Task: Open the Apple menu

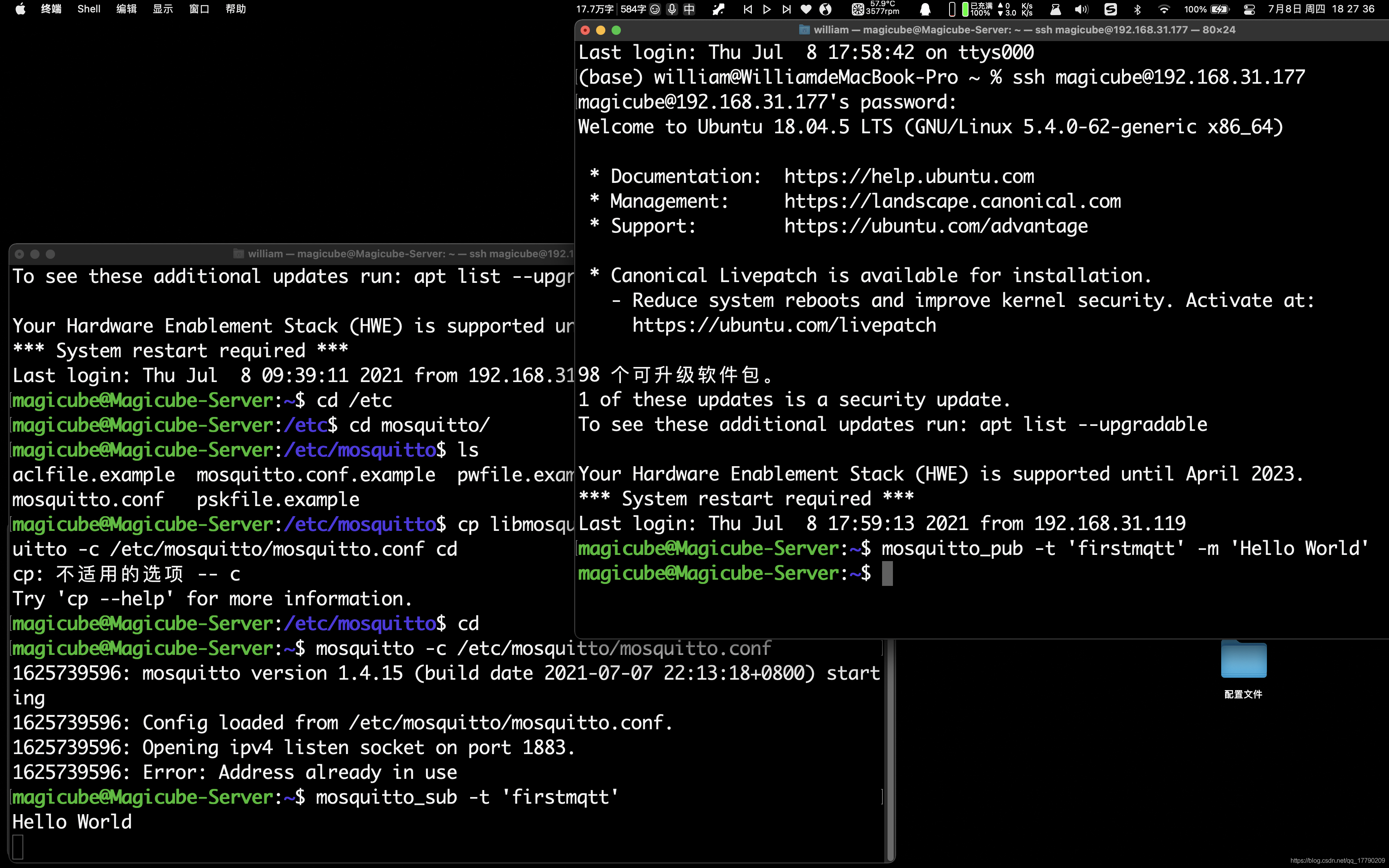Action: click(20, 9)
